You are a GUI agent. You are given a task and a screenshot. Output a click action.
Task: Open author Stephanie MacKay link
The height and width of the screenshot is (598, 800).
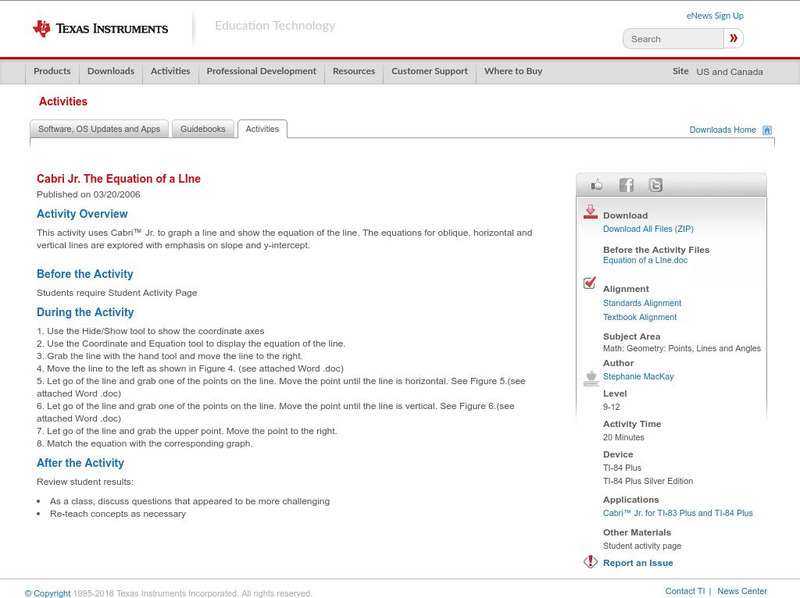(x=638, y=377)
